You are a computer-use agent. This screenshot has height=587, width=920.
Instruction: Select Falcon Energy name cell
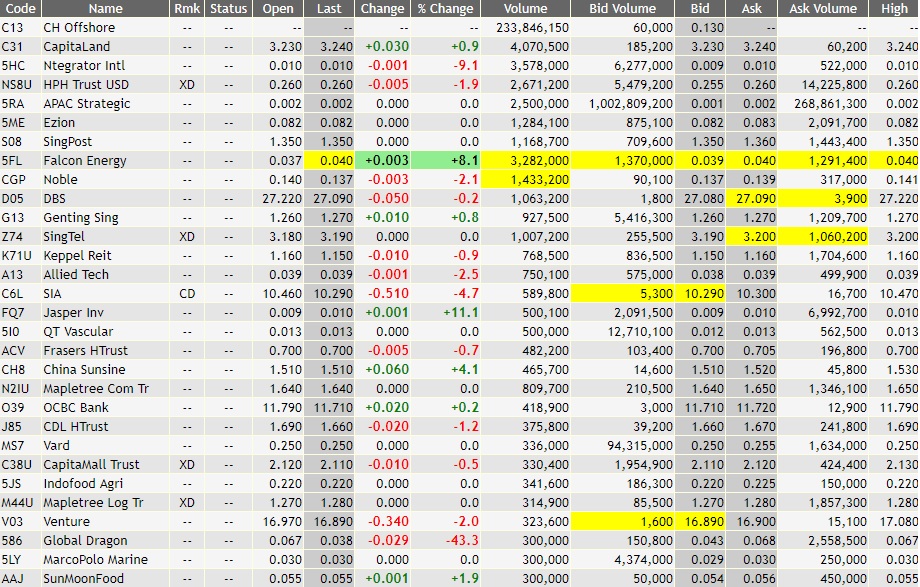click(x=85, y=161)
